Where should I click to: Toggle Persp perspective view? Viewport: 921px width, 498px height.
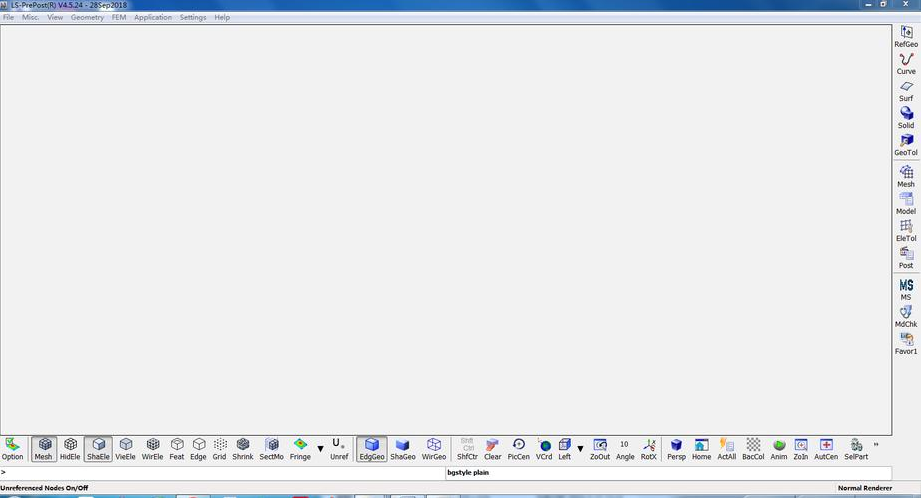coord(677,449)
